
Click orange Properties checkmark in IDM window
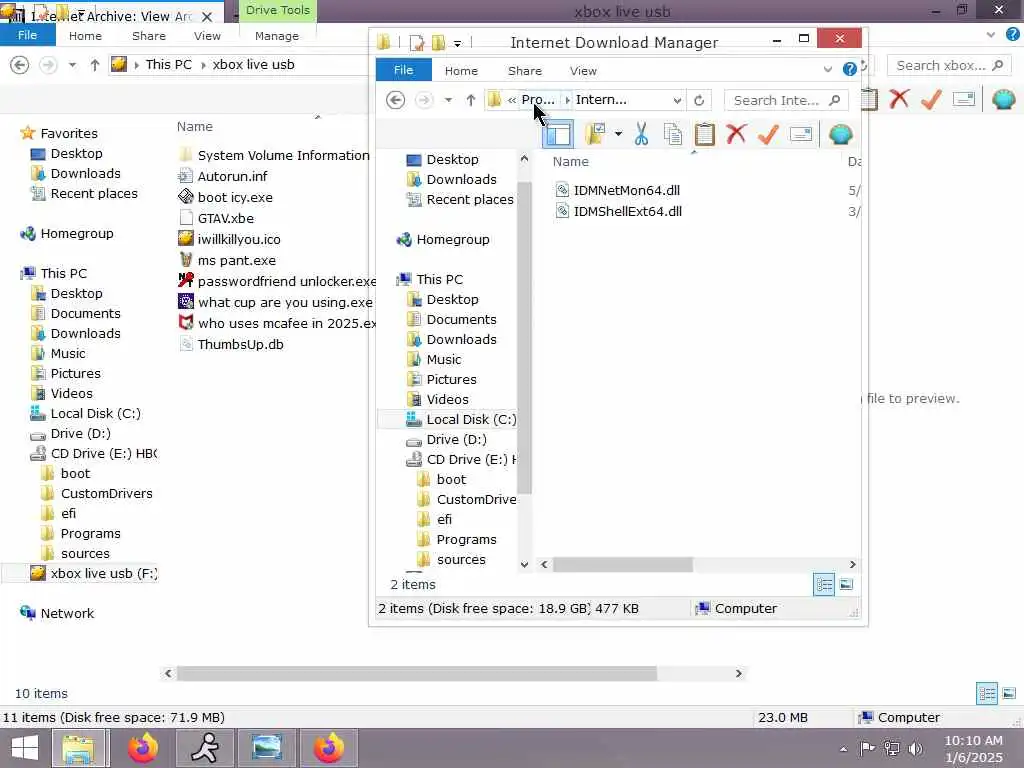coord(769,134)
